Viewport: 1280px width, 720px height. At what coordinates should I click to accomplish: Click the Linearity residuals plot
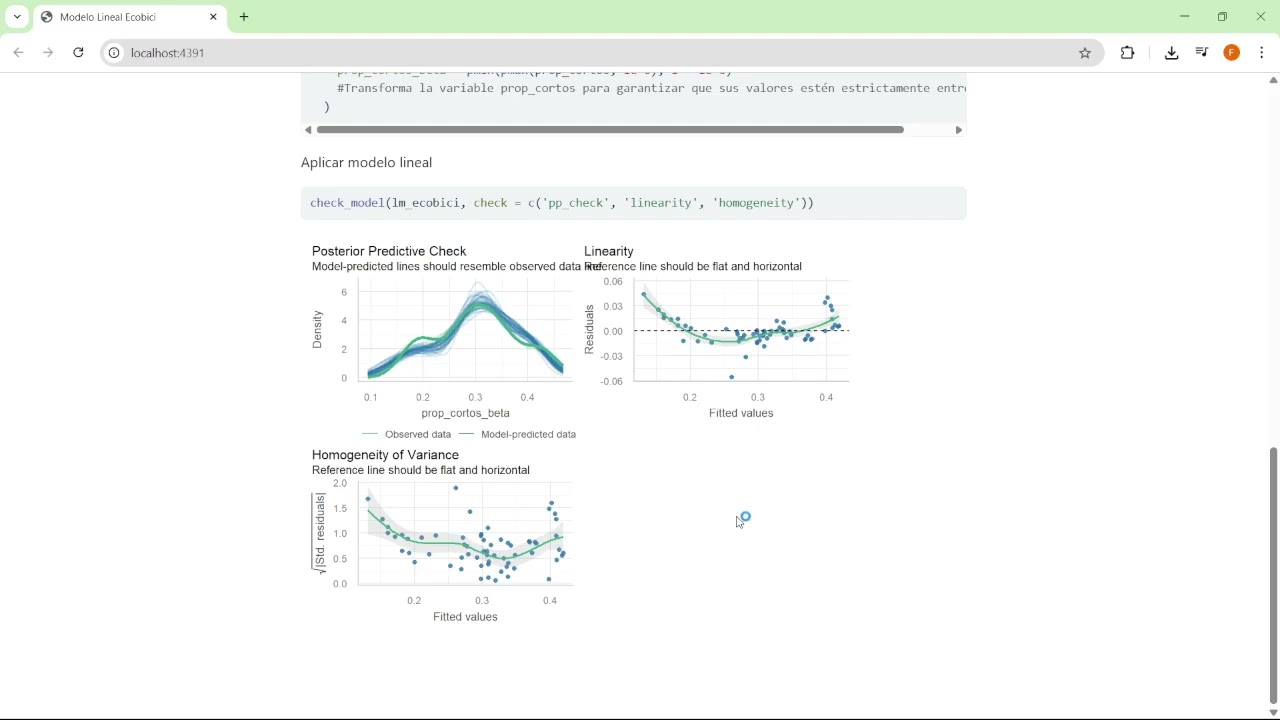(741, 331)
